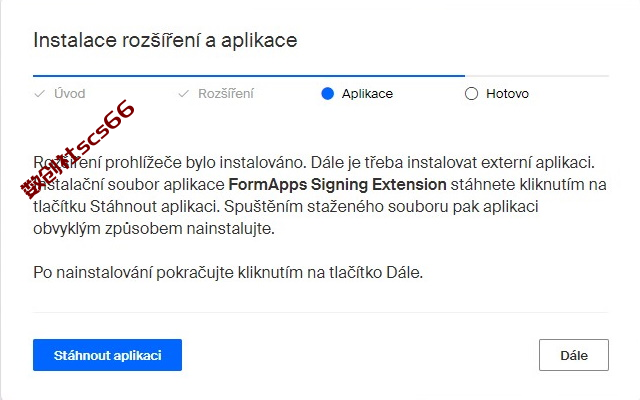
Task: Click the checkmark icon beside Úvod
Action: click(40, 94)
